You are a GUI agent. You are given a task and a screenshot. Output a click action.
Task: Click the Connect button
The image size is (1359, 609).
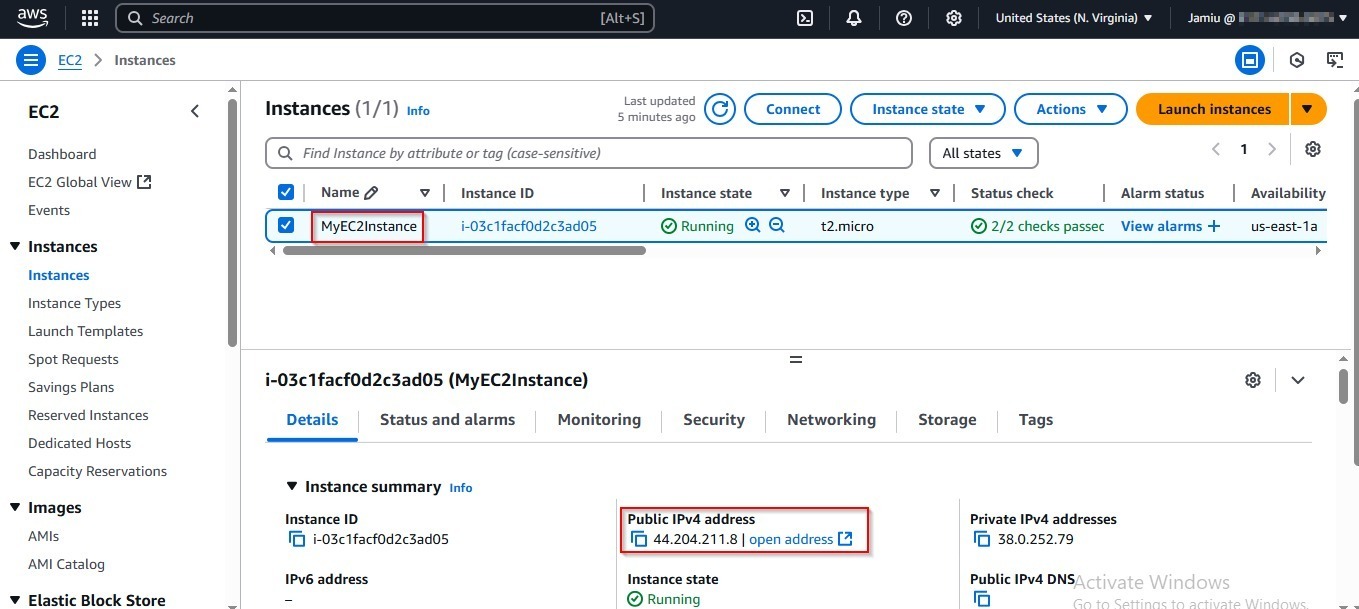(793, 109)
